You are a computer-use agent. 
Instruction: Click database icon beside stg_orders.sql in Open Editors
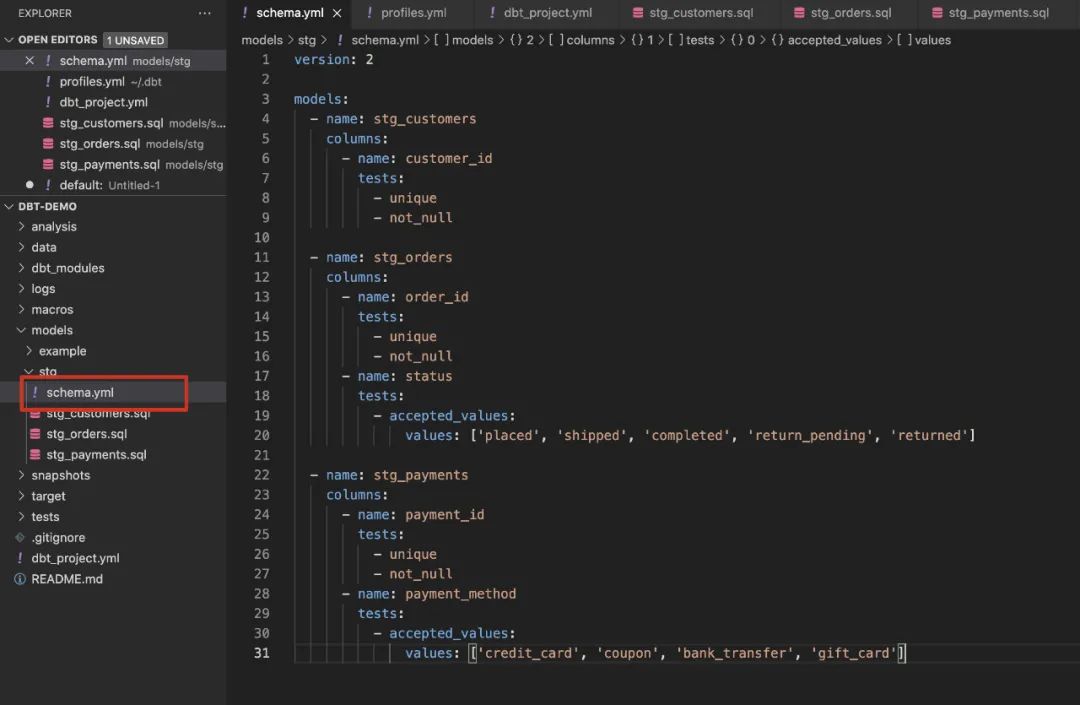point(48,144)
